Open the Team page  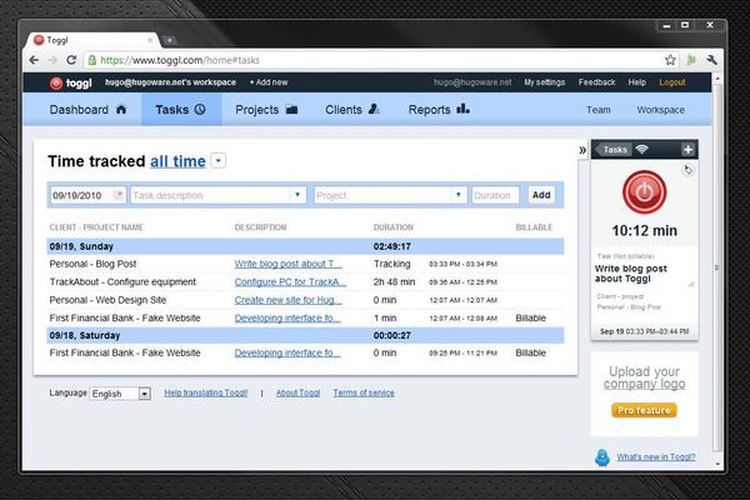[598, 110]
